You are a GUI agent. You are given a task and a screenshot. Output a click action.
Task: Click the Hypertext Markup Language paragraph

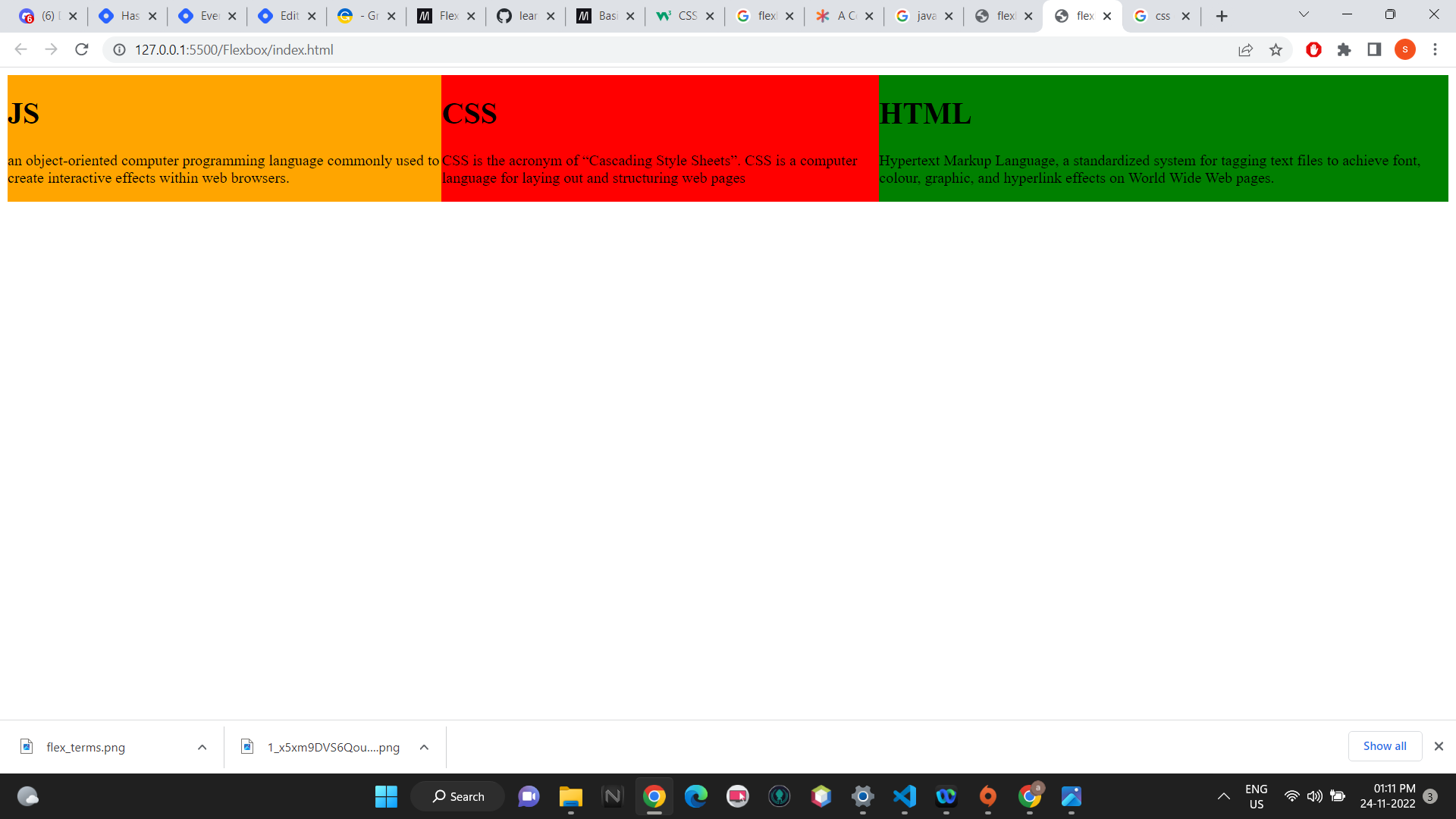1150,169
